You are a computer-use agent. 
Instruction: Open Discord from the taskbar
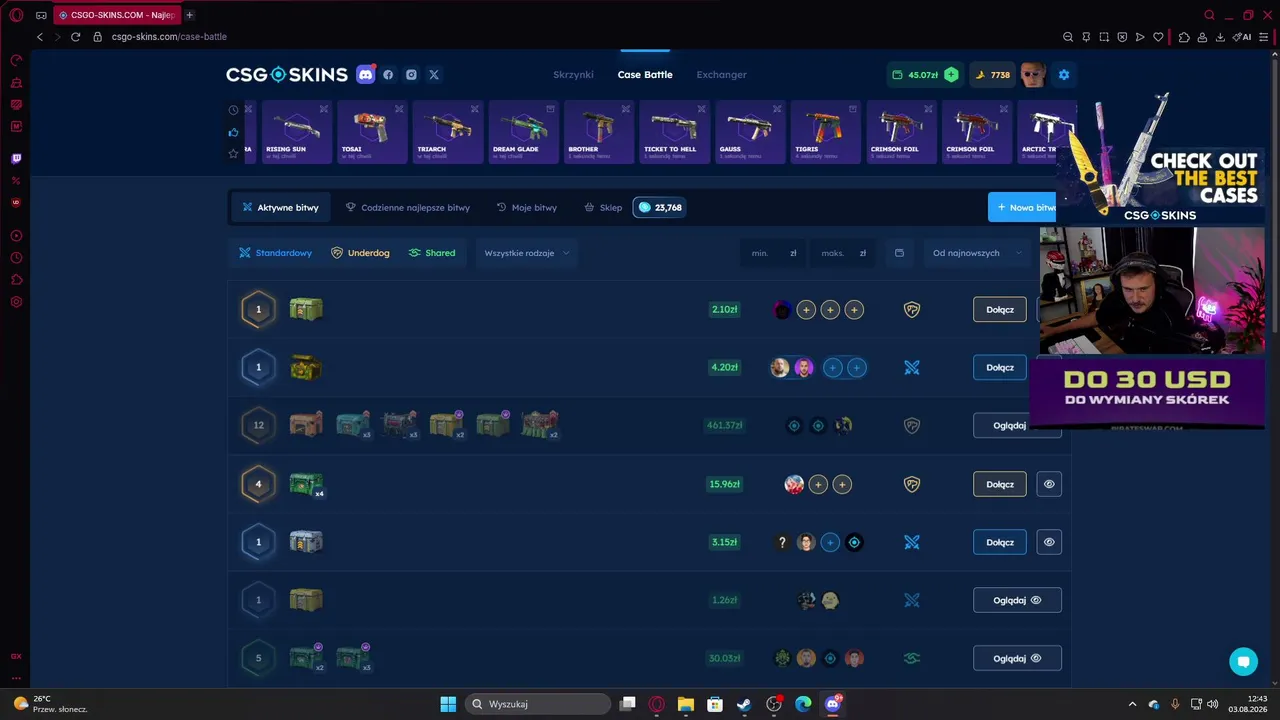point(833,704)
